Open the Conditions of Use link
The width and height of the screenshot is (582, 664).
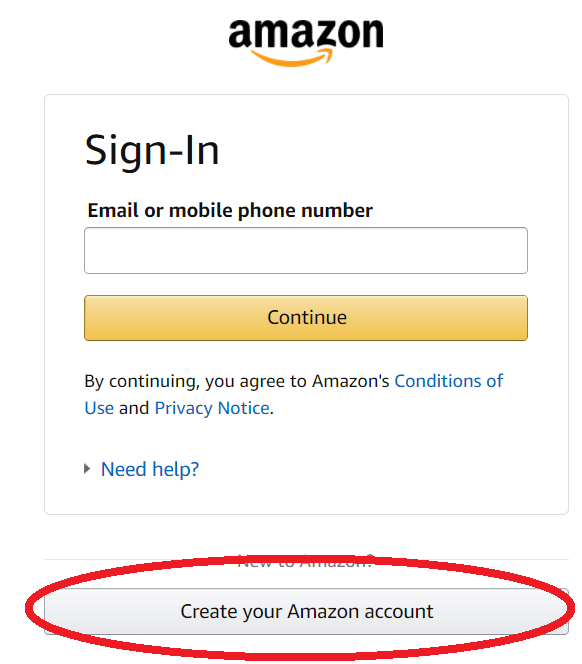pyautogui.click(x=449, y=381)
